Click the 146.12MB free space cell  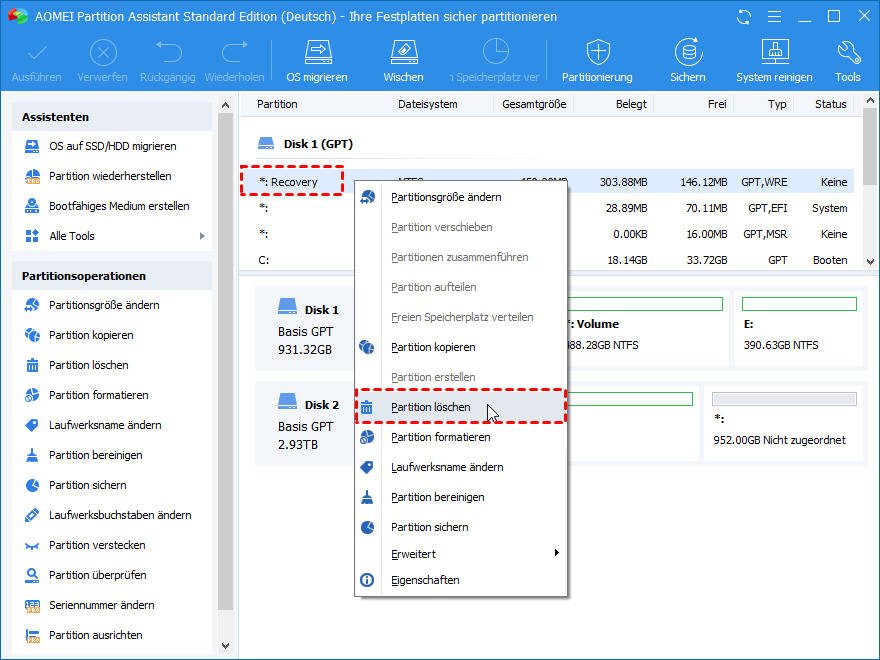coord(703,182)
